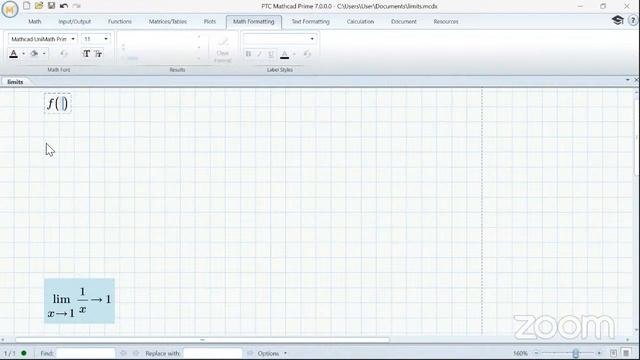Select the lim 1/x math region

coord(80,301)
